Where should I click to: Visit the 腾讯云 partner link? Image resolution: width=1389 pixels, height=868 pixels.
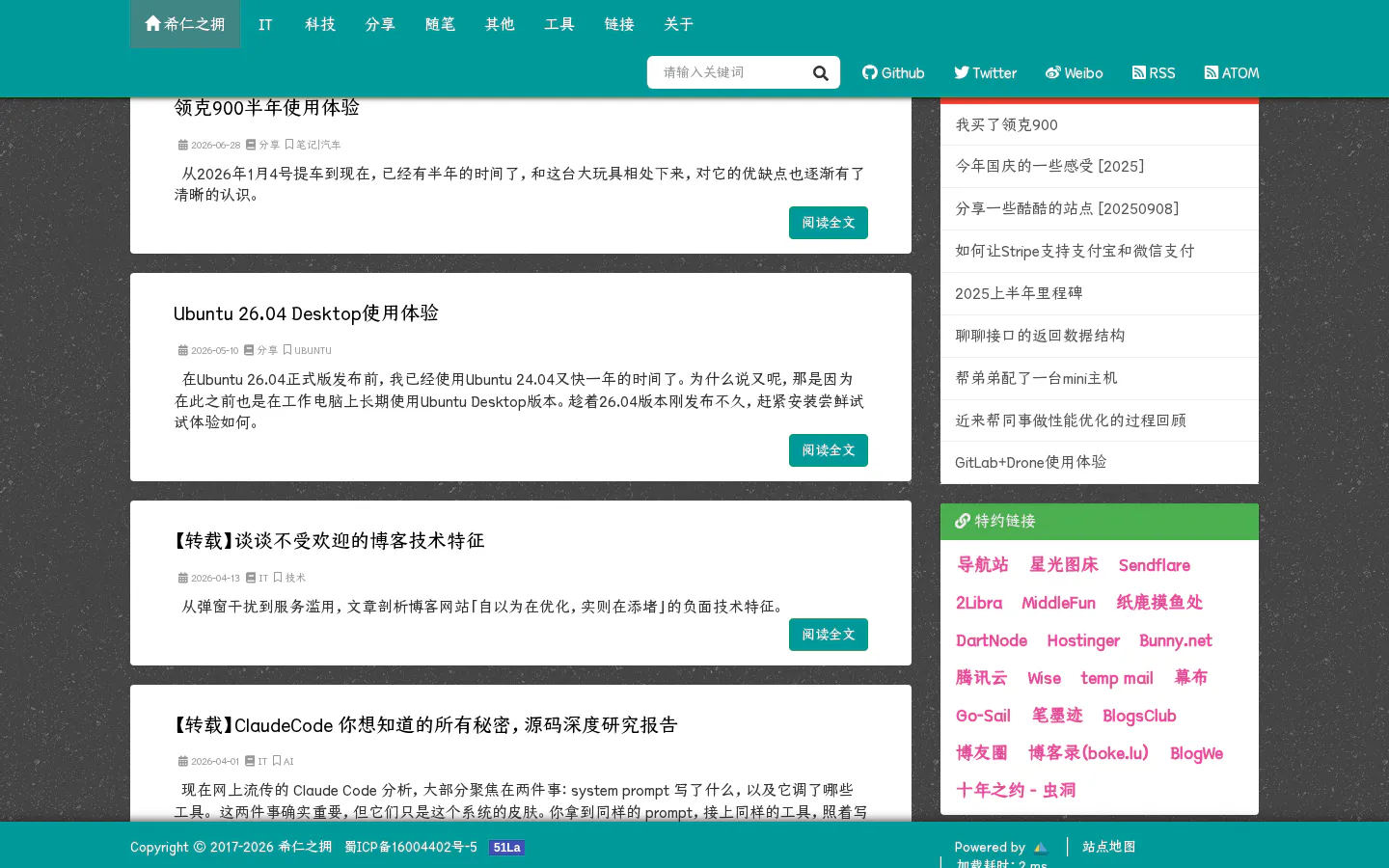(x=981, y=678)
